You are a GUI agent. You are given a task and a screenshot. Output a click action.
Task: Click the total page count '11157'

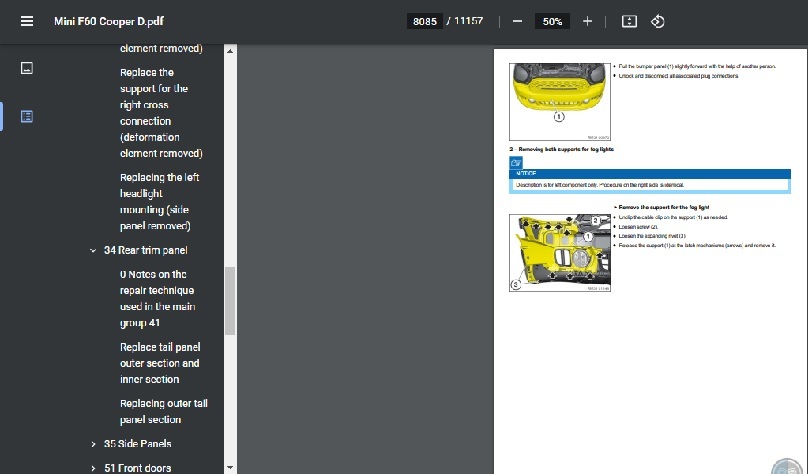[x=468, y=21]
